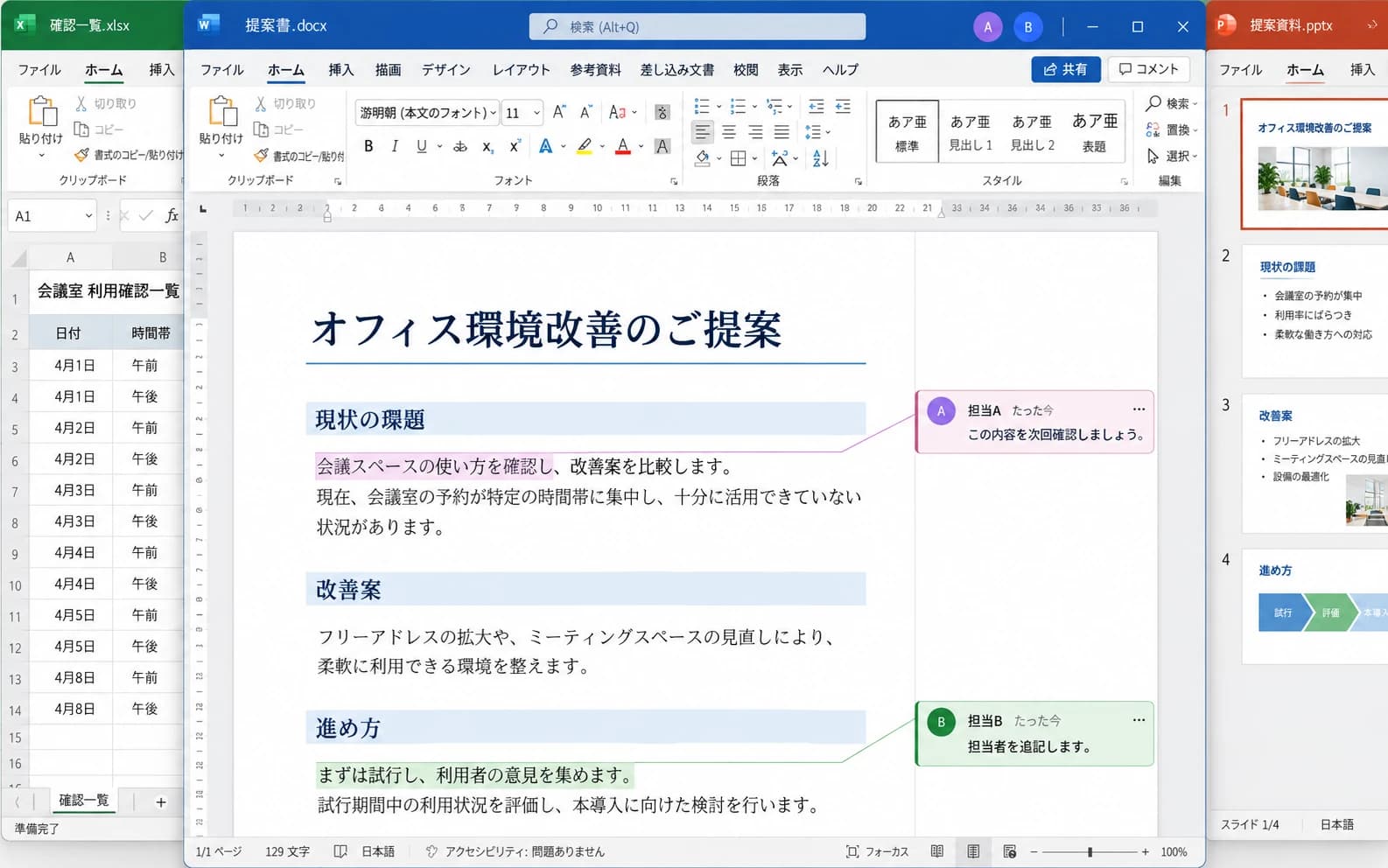Screen dimensions: 1388x868
Task: Toggle underline formatting in Word
Action: point(422,146)
